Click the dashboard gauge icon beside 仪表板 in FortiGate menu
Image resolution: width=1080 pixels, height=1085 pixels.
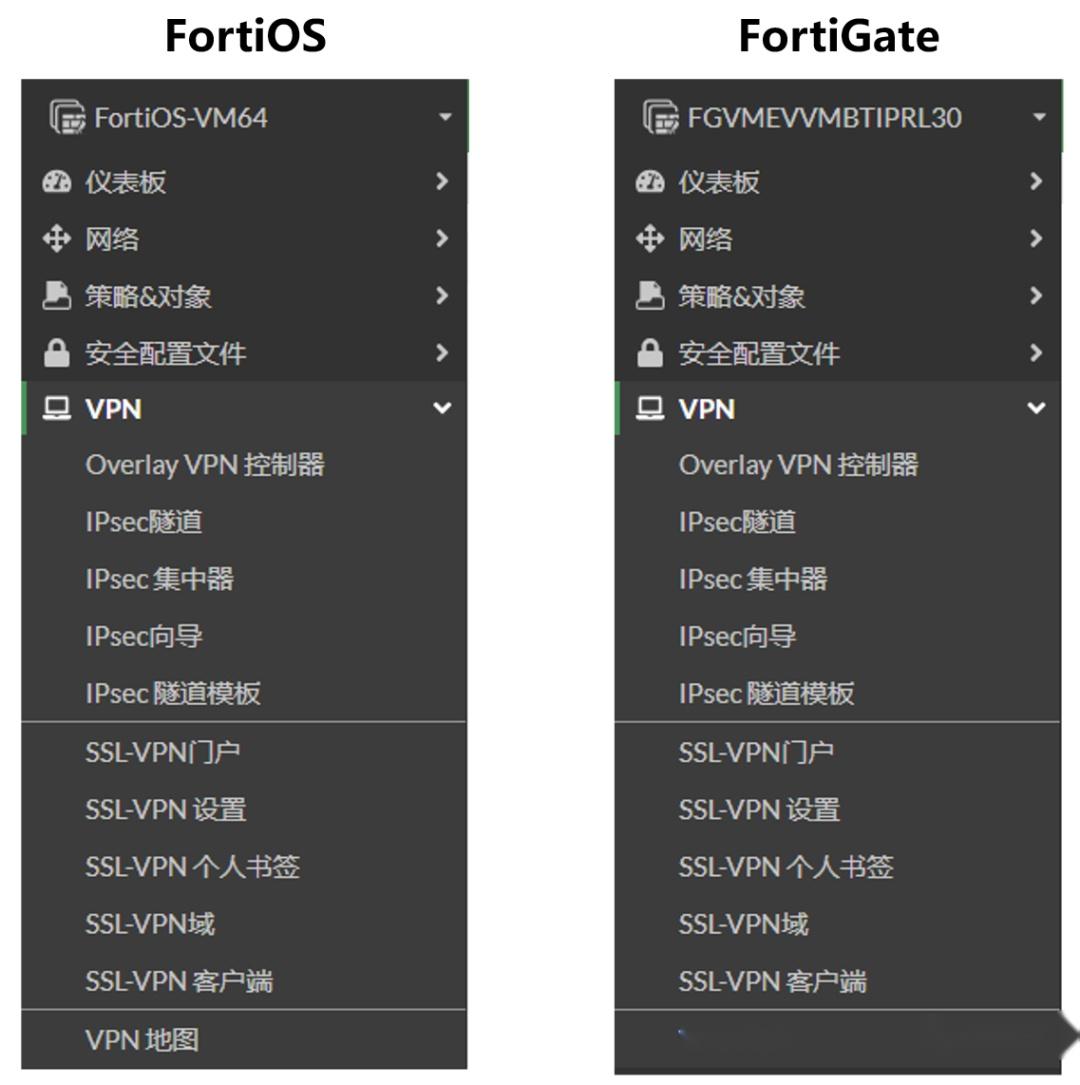[x=651, y=181]
